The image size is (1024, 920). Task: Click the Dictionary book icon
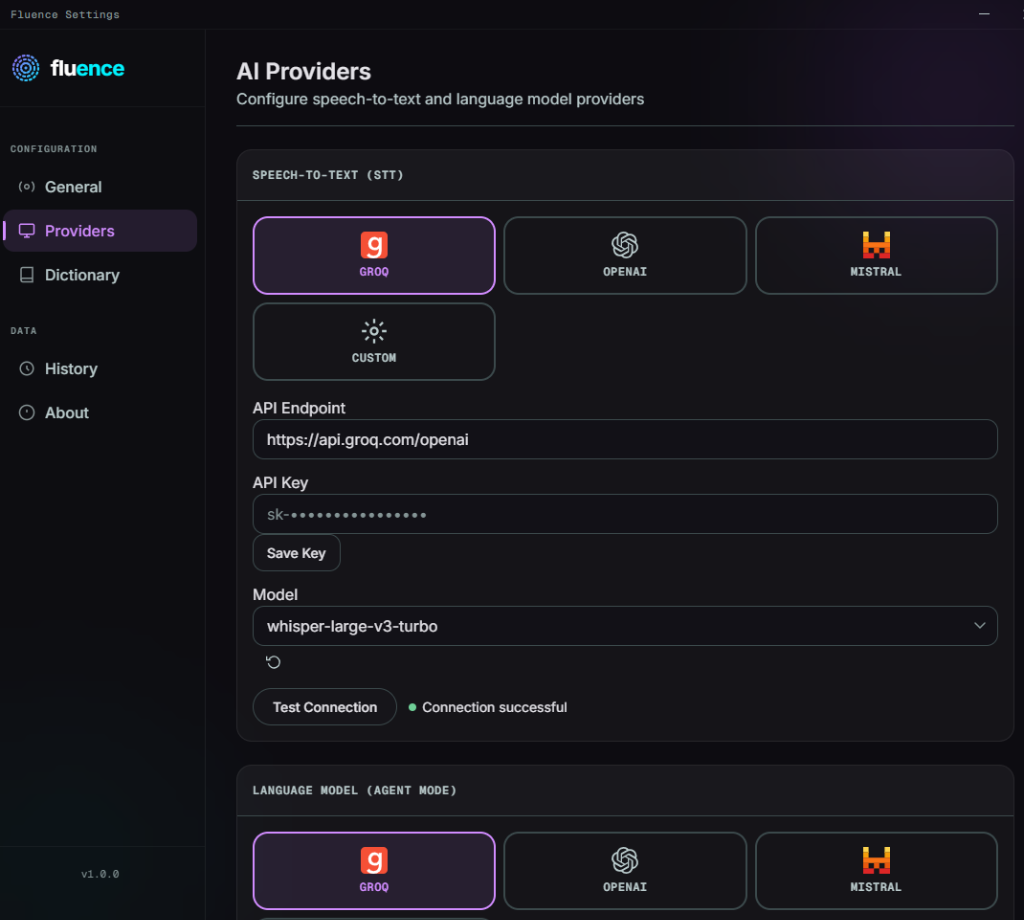coord(27,275)
